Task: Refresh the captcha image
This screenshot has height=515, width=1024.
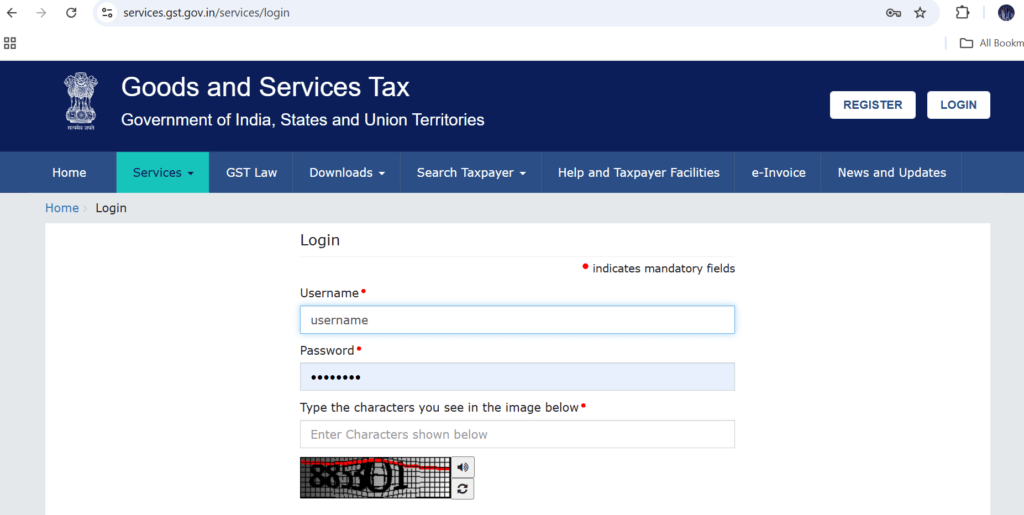Action: pos(462,489)
